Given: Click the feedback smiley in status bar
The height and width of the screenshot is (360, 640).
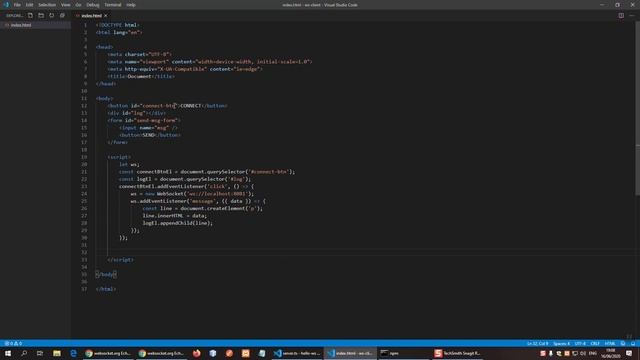Looking at the screenshot, I should [623, 343].
